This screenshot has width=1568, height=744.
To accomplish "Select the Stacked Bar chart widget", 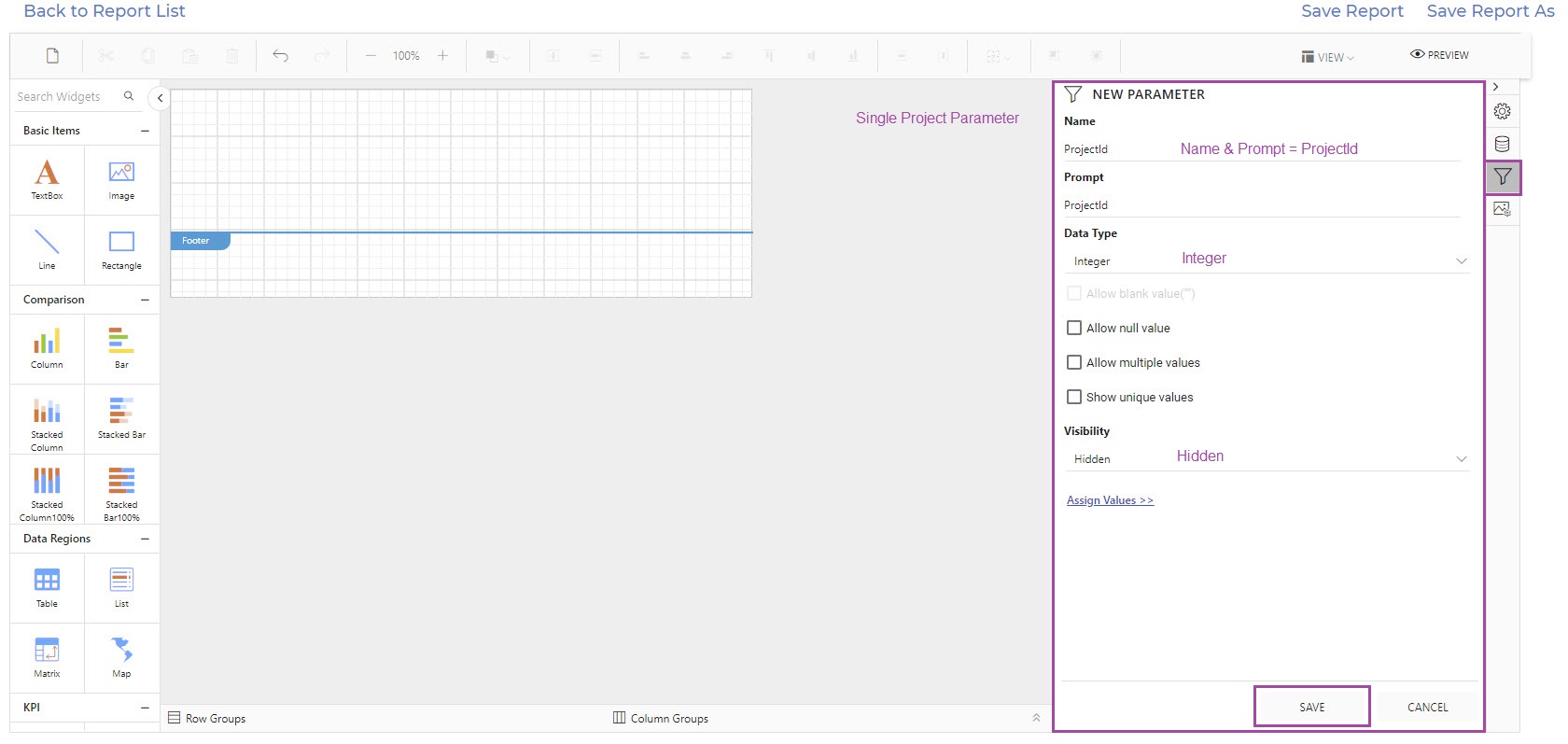I will (121, 419).
